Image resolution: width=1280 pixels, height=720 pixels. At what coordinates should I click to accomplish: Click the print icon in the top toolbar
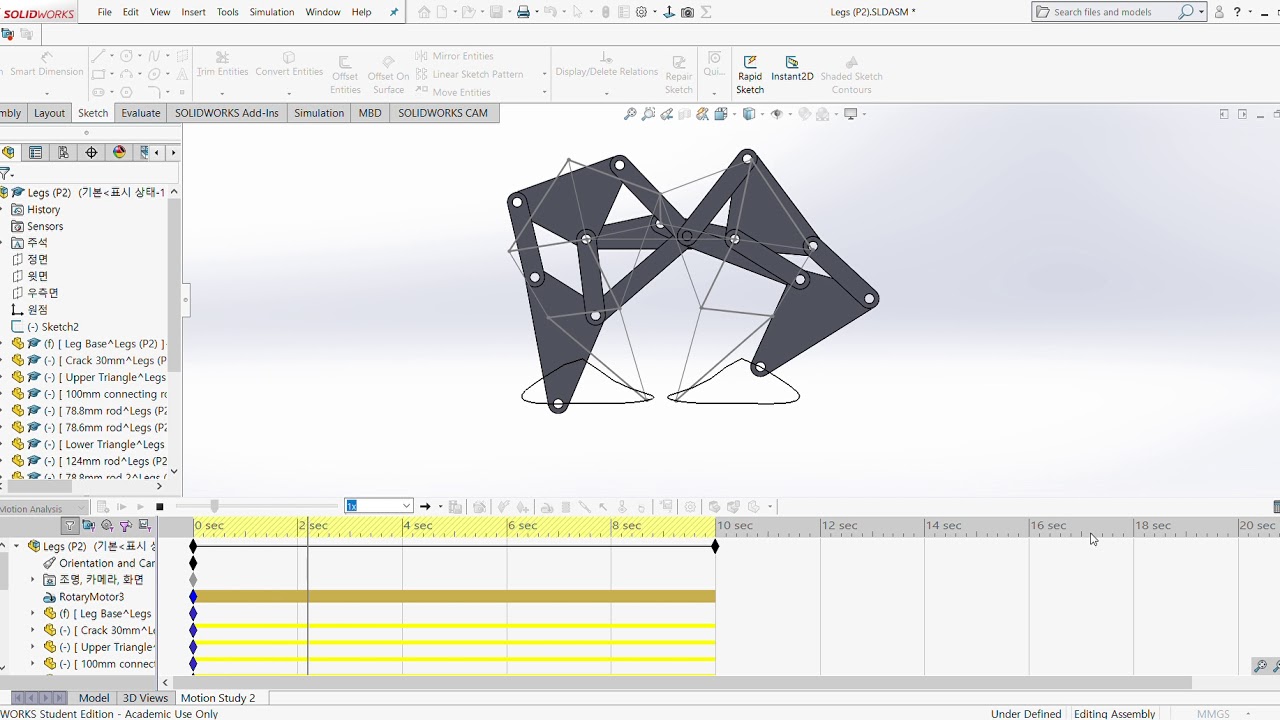(523, 12)
